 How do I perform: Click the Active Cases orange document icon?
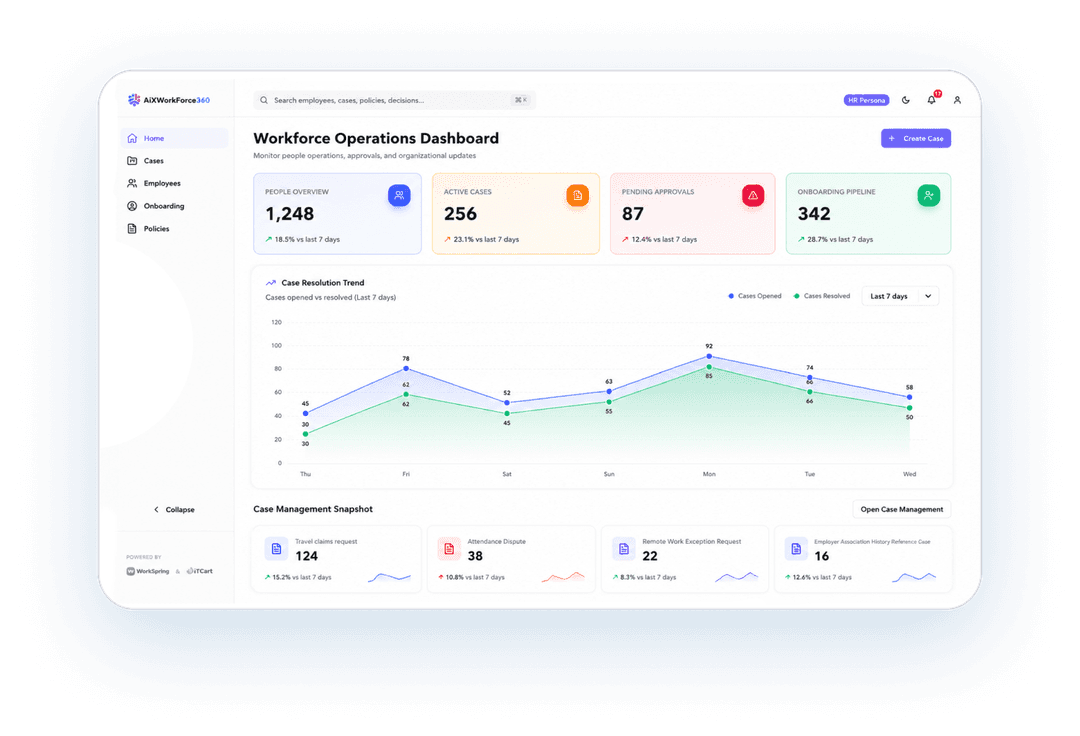pyautogui.click(x=577, y=196)
